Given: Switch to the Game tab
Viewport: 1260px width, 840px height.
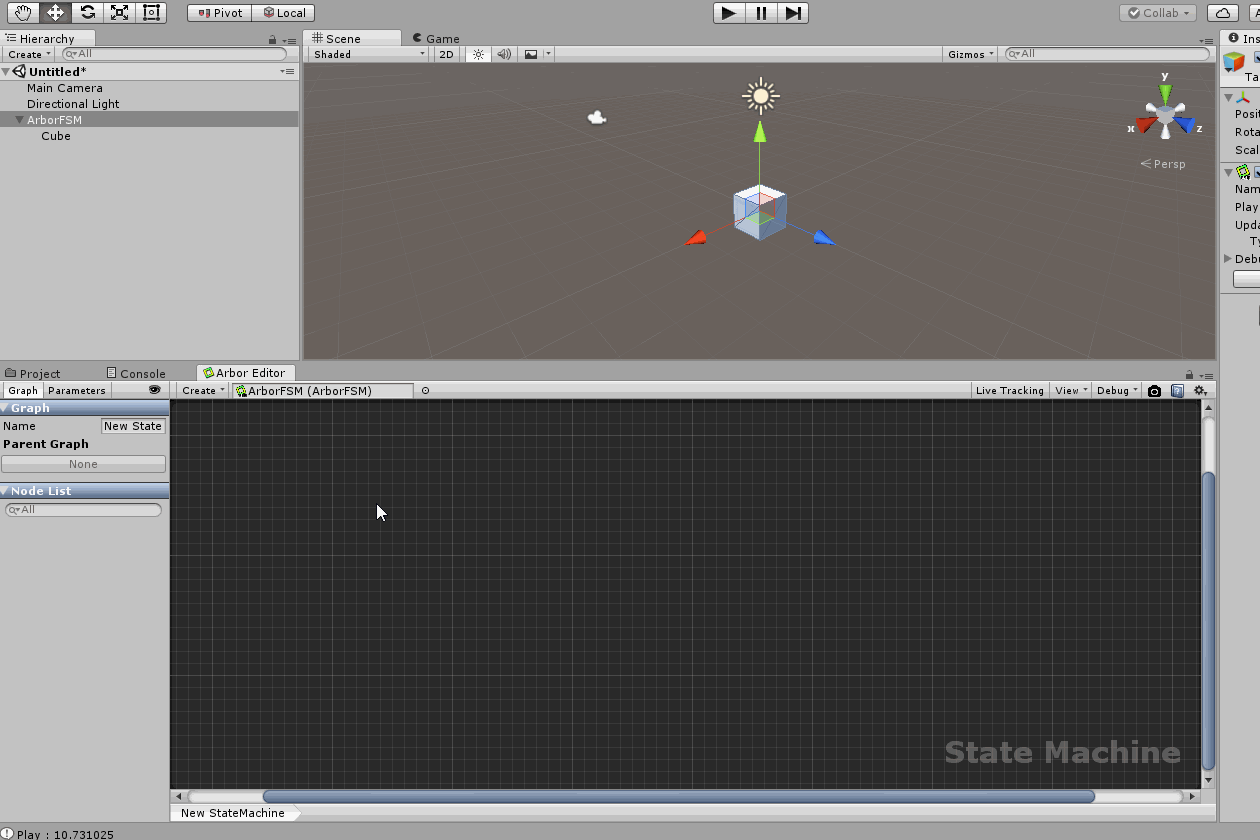Looking at the screenshot, I should point(435,39).
